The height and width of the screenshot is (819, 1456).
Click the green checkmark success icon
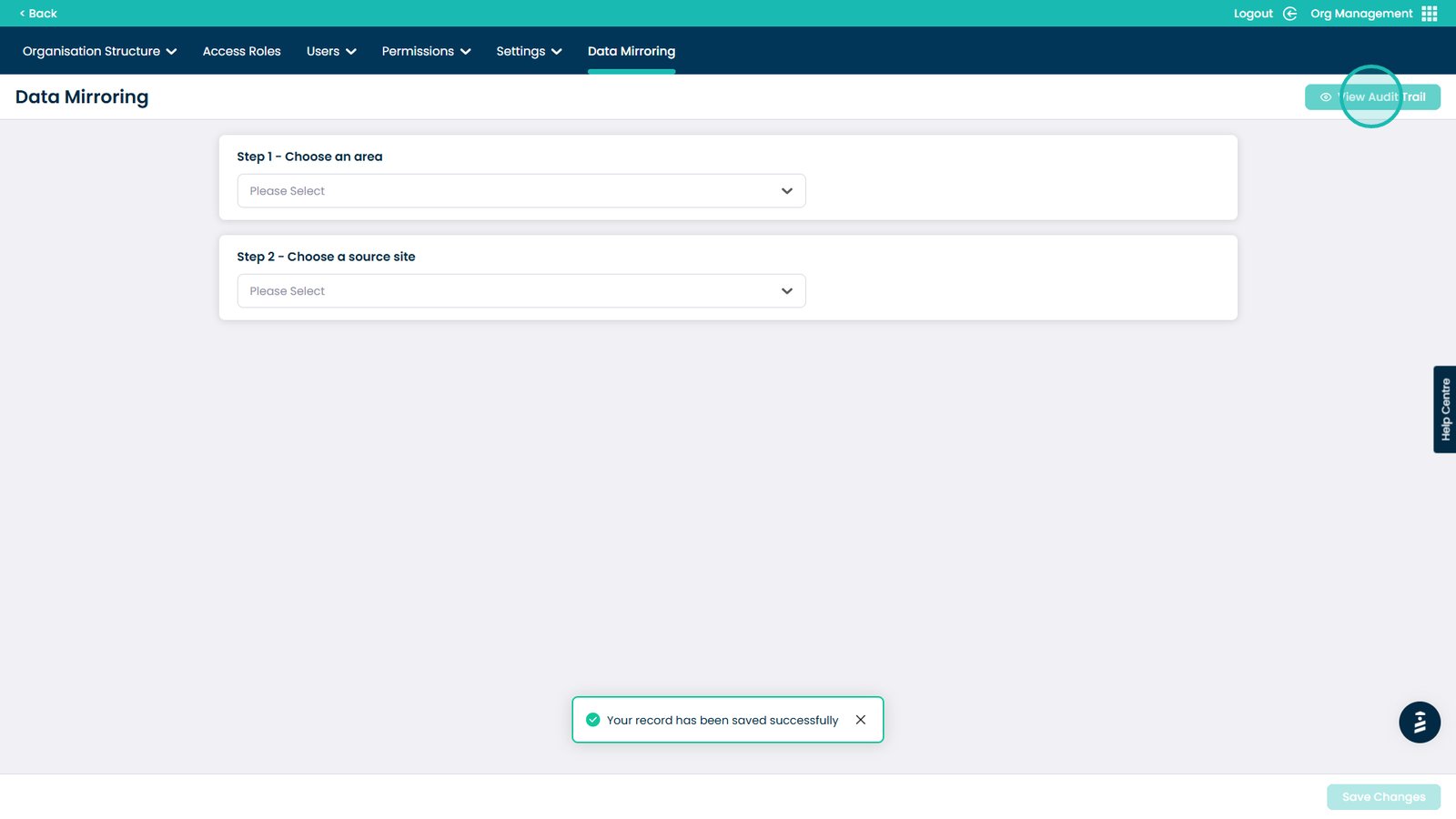coord(593,720)
